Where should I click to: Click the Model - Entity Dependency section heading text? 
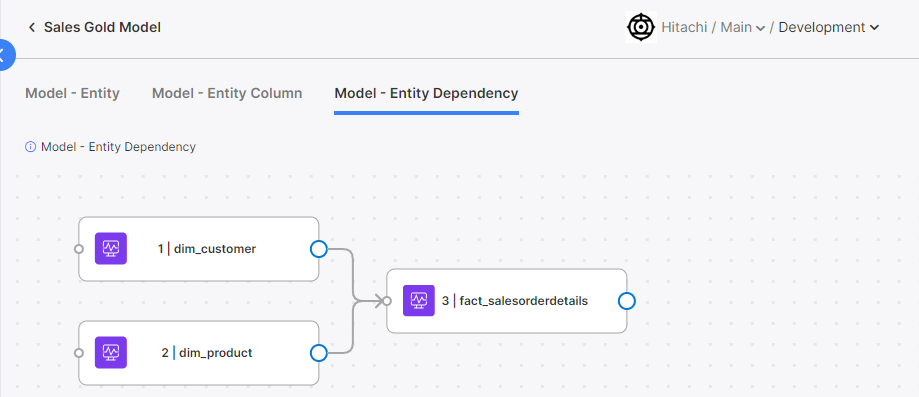click(118, 147)
